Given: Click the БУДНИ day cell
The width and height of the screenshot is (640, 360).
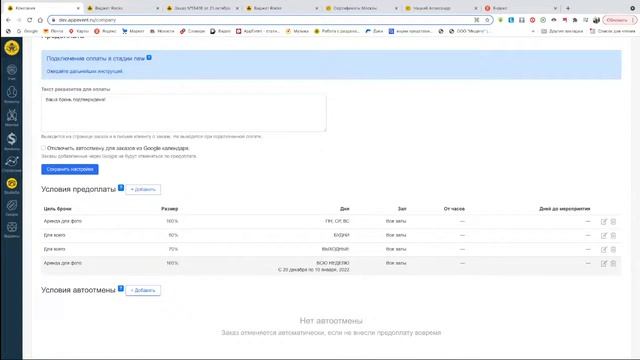Looking at the screenshot, I should click(342, 235).
